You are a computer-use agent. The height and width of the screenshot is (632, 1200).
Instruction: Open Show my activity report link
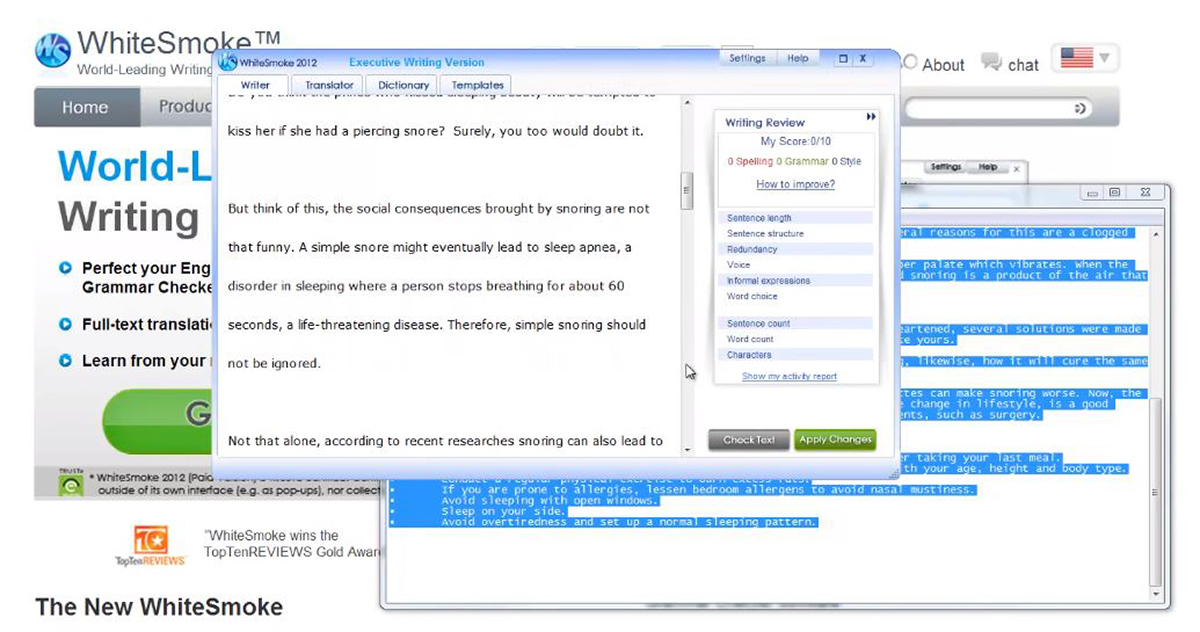789,376
